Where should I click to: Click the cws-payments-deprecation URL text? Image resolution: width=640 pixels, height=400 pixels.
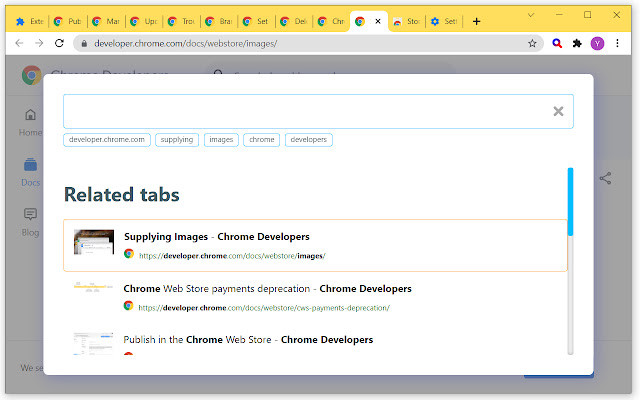click(264, 308)
